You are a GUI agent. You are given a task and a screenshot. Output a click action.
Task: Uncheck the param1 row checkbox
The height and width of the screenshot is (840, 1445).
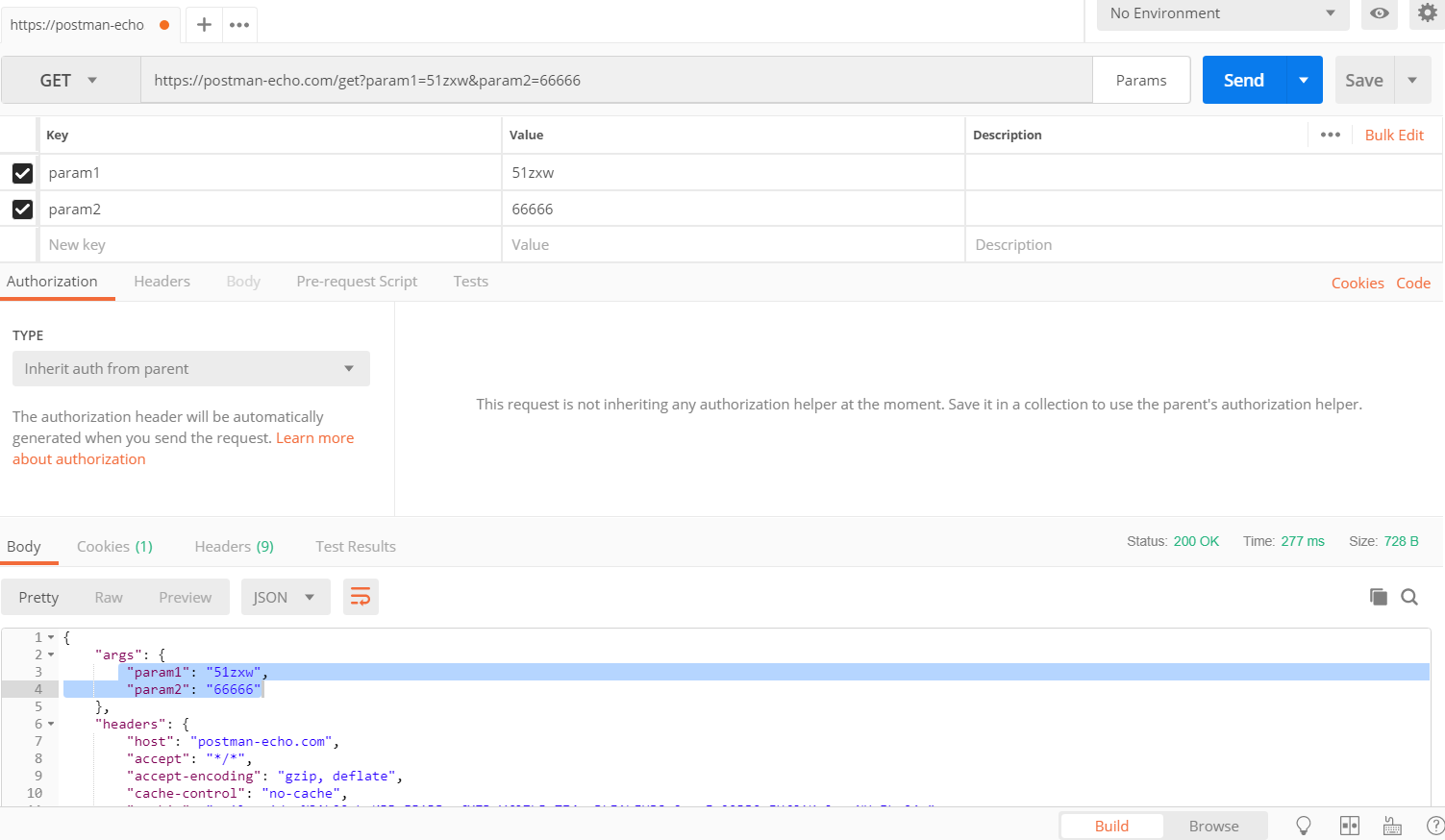(x=22, y=173)
